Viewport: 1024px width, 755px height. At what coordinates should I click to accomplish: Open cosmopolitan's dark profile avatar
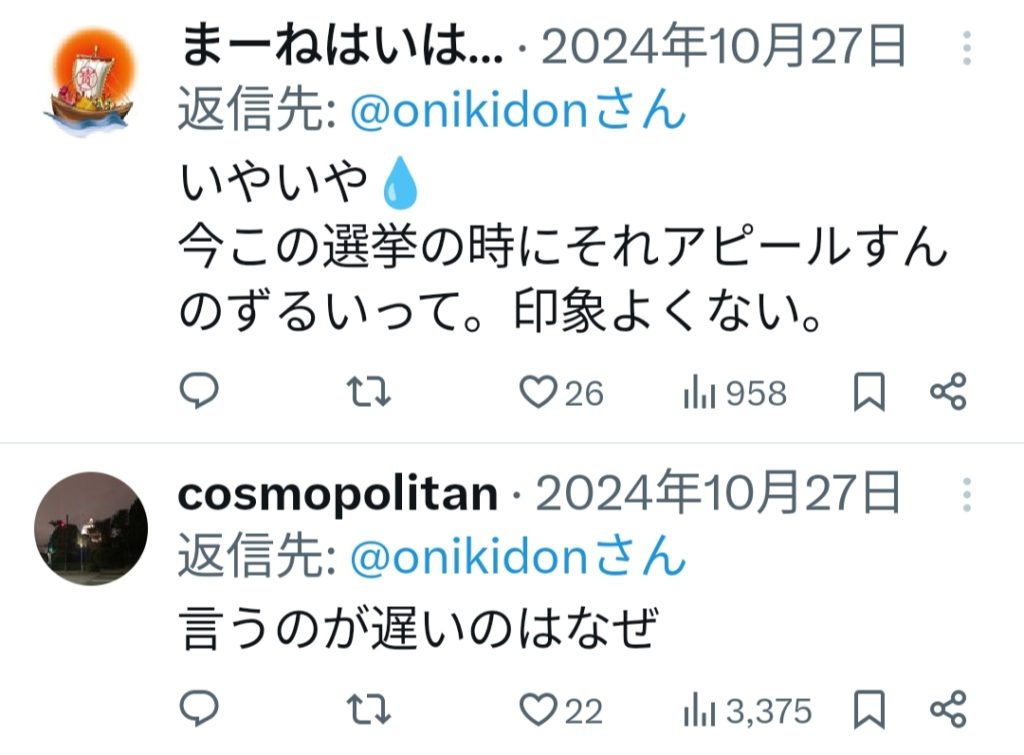pos(91,529)
